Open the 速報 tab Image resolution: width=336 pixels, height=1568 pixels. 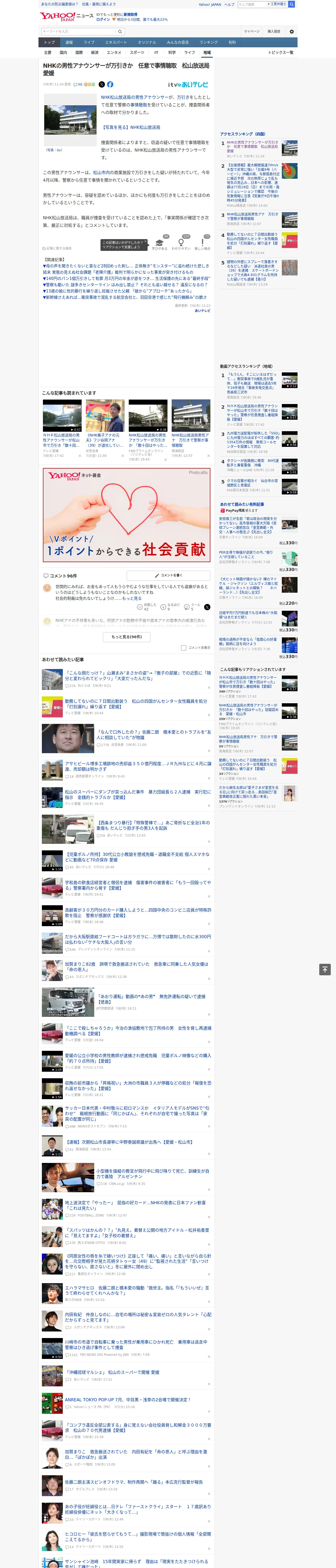pos(69,43)
